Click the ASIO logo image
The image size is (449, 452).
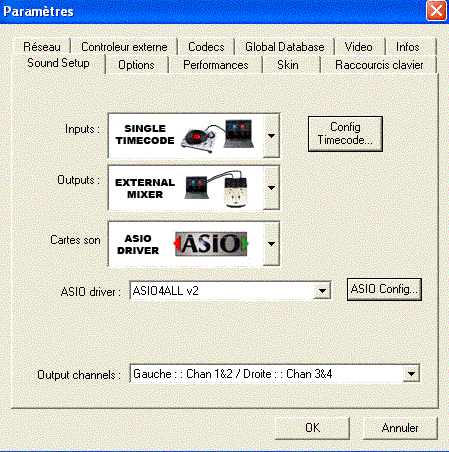[x=211, y=244]
